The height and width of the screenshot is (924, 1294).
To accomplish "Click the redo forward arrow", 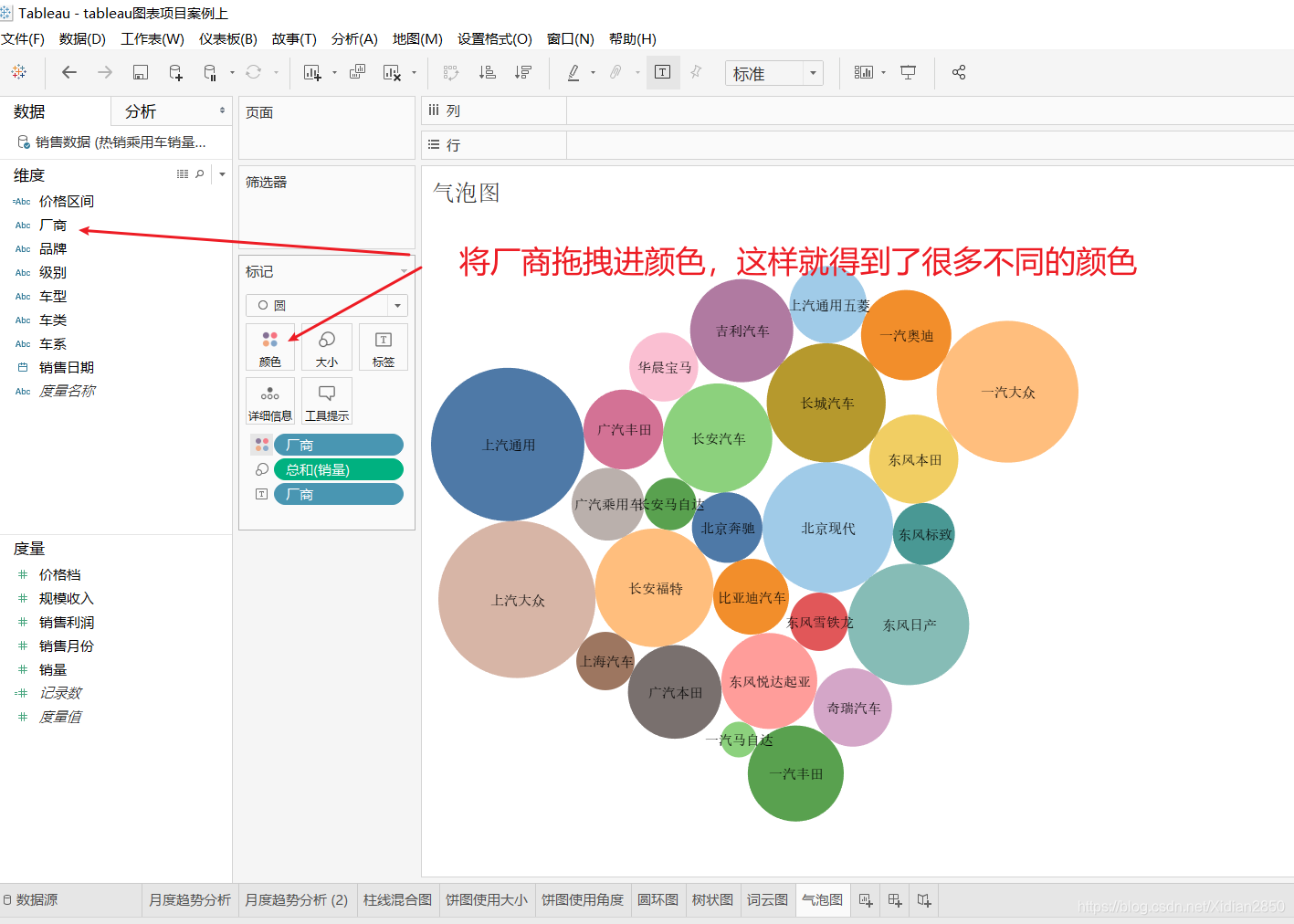I will tap(105, 72).
